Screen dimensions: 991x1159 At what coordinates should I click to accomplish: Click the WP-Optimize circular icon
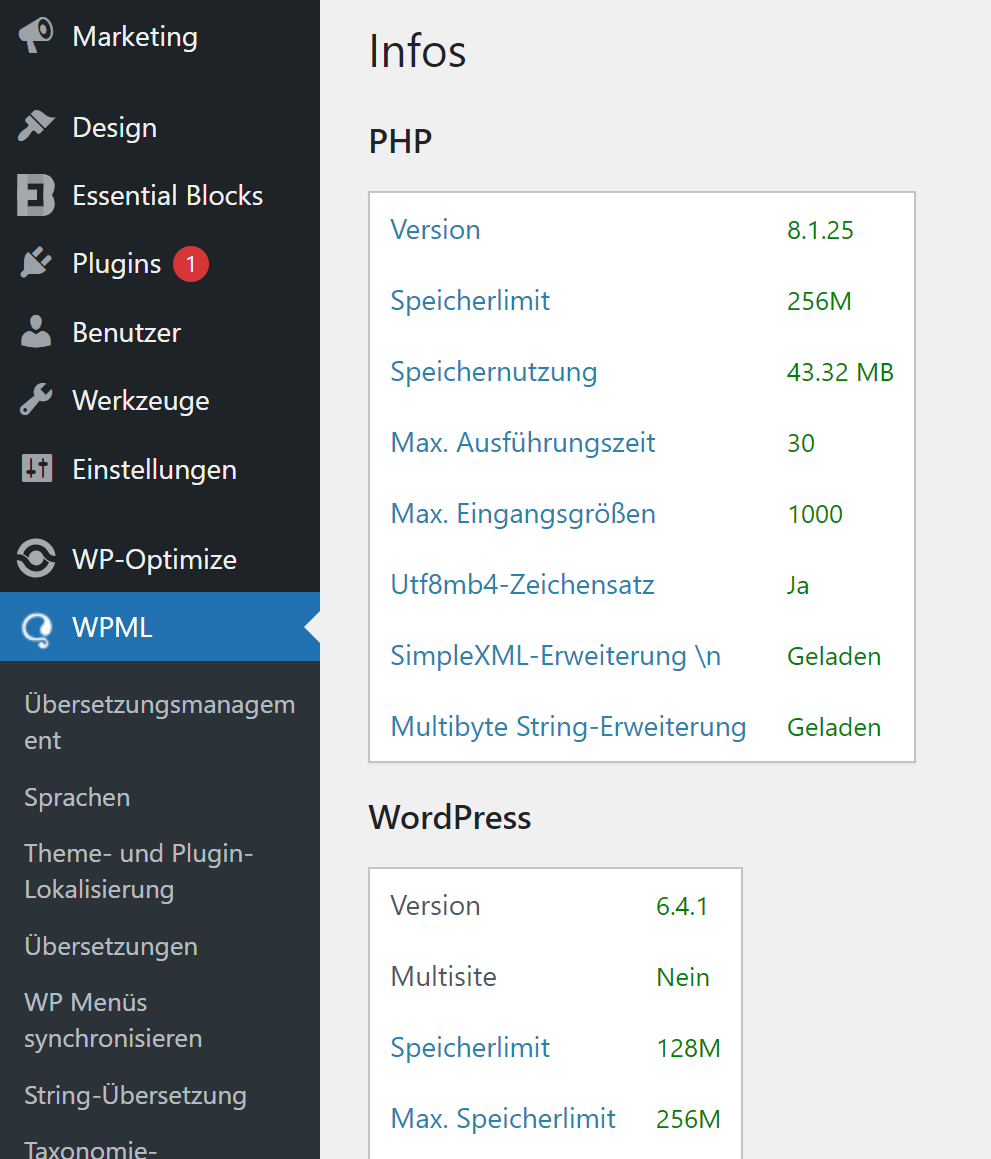point(36,559)
